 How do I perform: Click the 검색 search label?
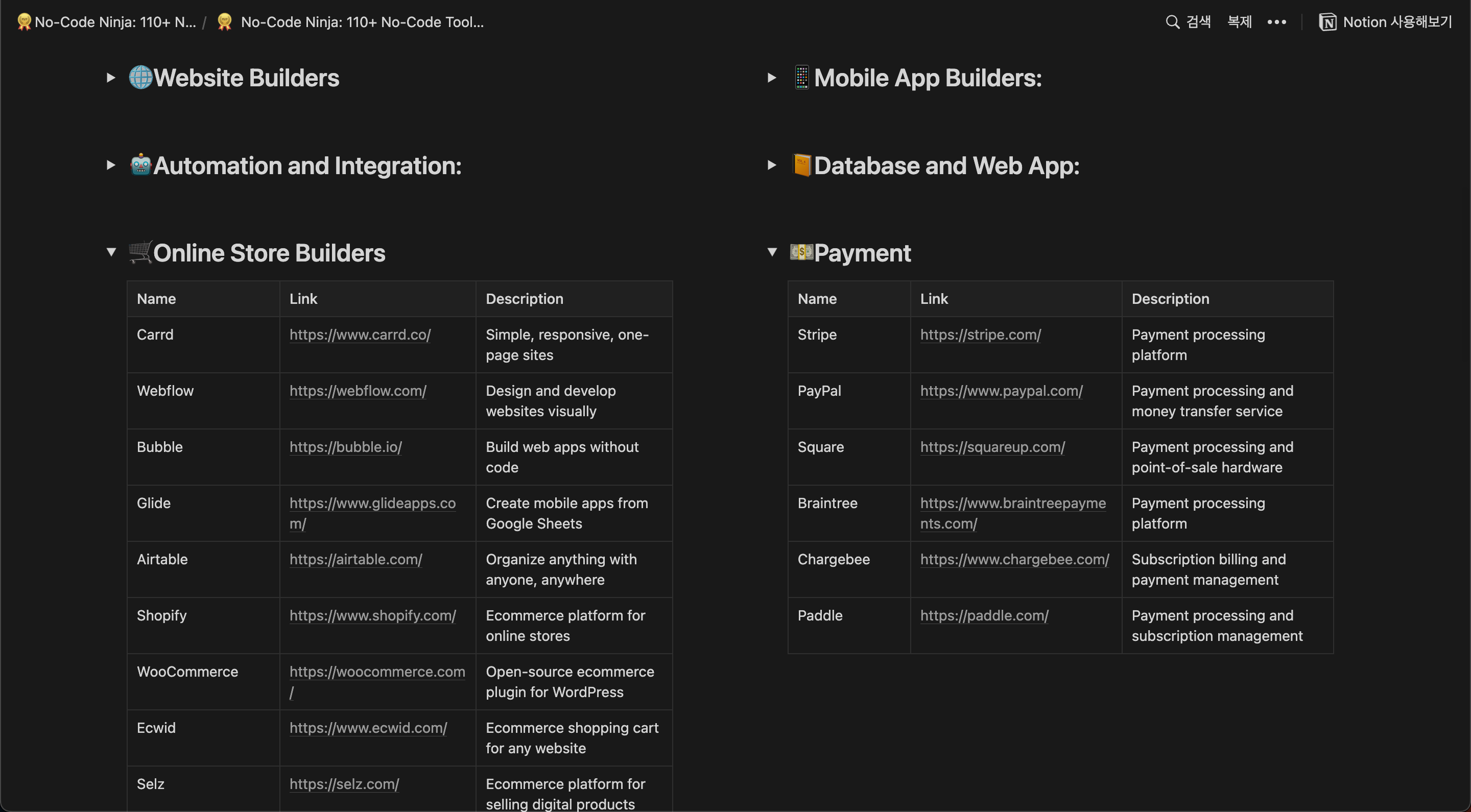click(x=1199, y=21)
